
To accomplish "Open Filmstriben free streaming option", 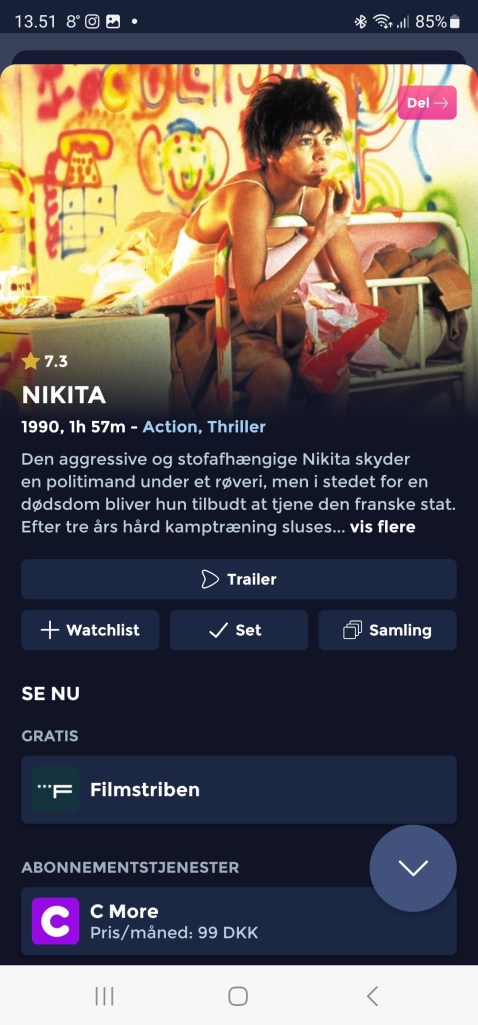I will 239,790.
